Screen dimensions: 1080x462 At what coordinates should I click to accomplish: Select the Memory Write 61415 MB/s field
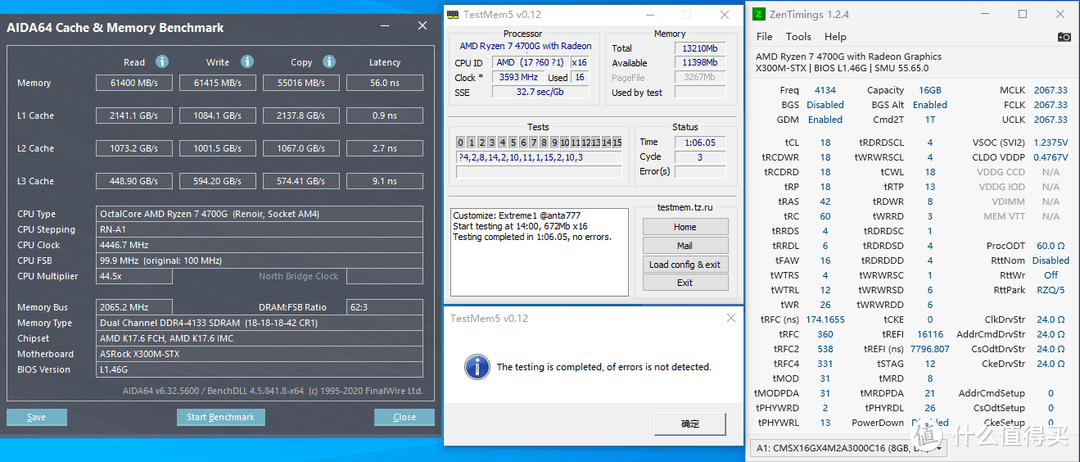coord(219,83)
